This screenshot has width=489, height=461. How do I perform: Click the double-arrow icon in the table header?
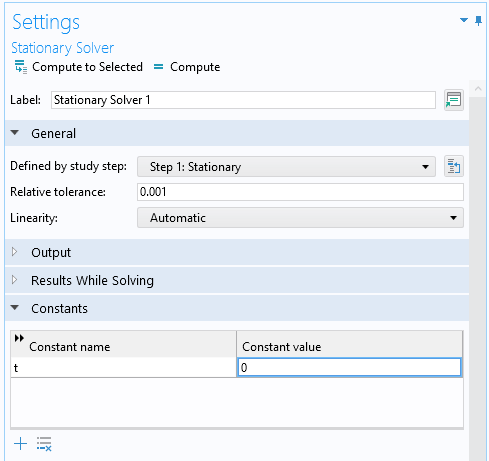point(19,338)
